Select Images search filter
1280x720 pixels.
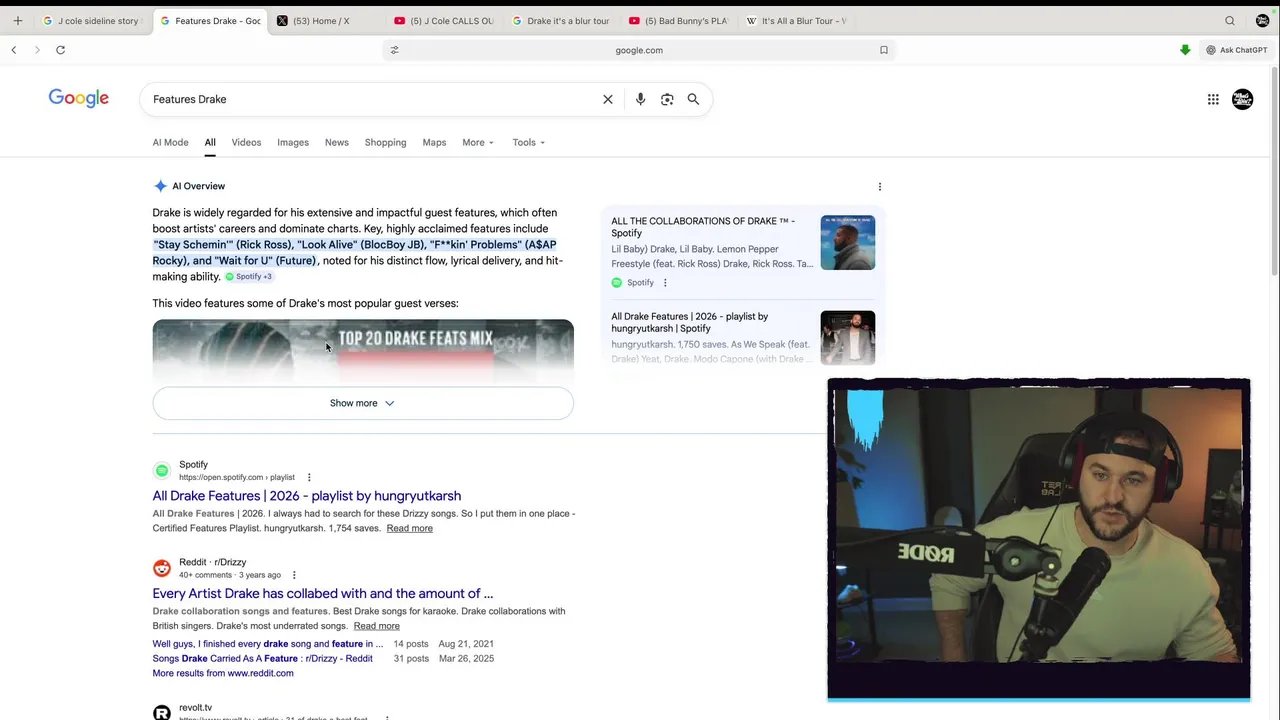(293, 142)
